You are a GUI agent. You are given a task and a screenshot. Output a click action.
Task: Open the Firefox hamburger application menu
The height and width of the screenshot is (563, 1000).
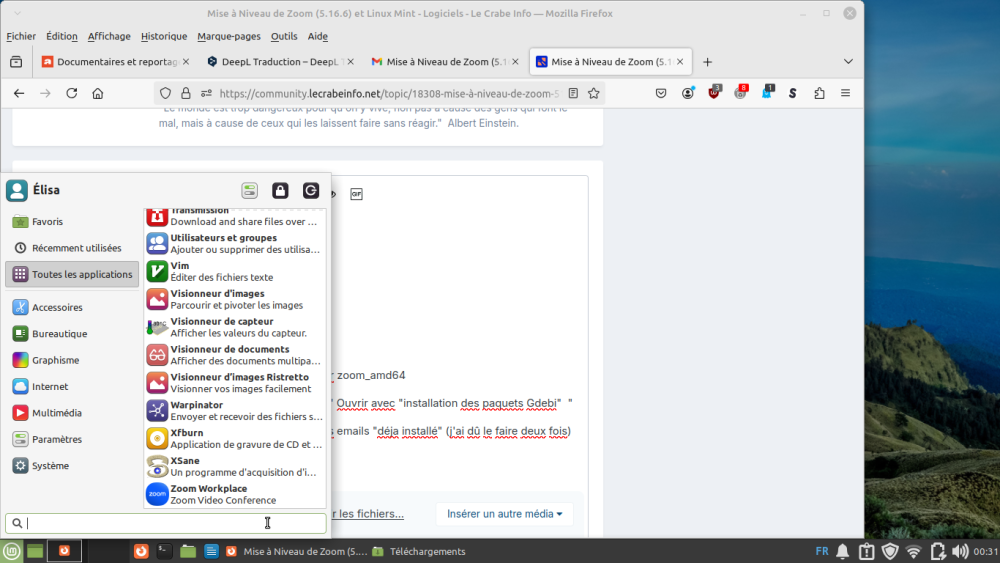(x=846, y=93)
